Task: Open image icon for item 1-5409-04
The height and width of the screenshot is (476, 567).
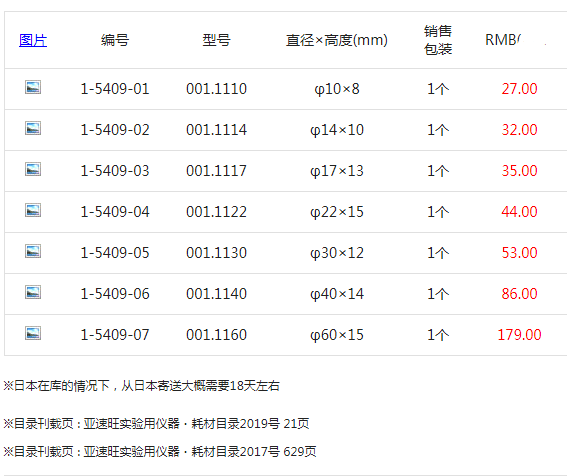Action: 33,210
